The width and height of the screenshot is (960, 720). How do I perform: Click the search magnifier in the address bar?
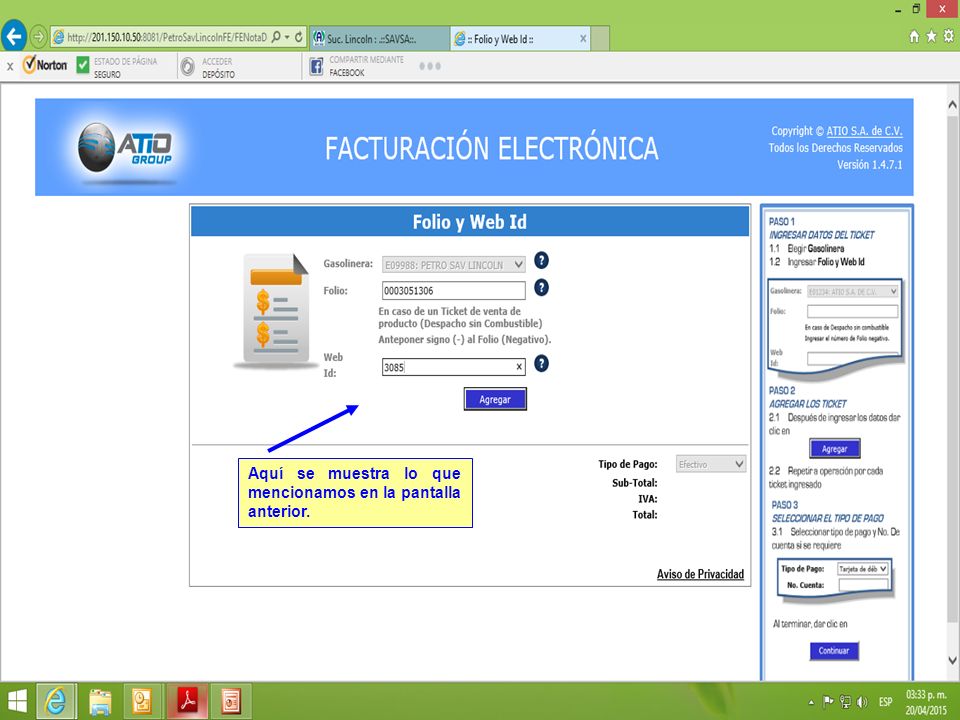pyautogui.click(x=277, y=37)
